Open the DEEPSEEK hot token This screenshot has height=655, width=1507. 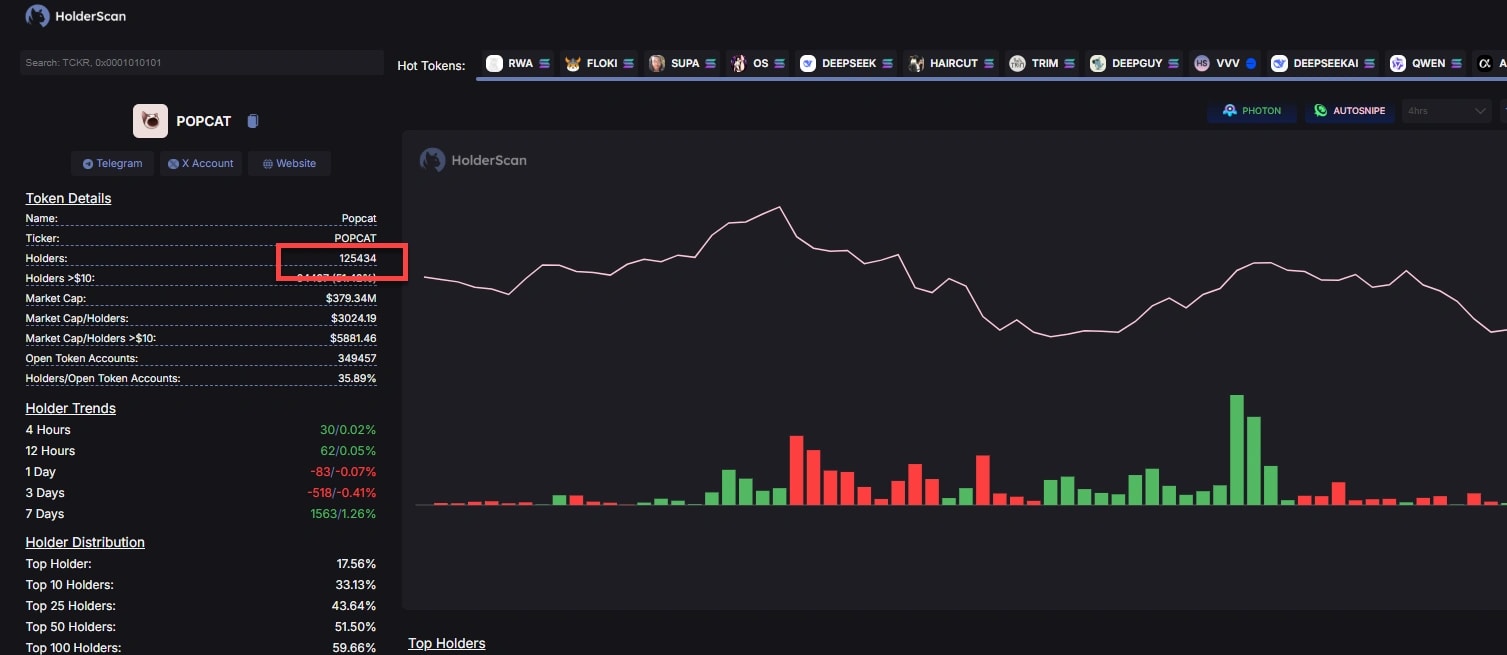[847, 63]
